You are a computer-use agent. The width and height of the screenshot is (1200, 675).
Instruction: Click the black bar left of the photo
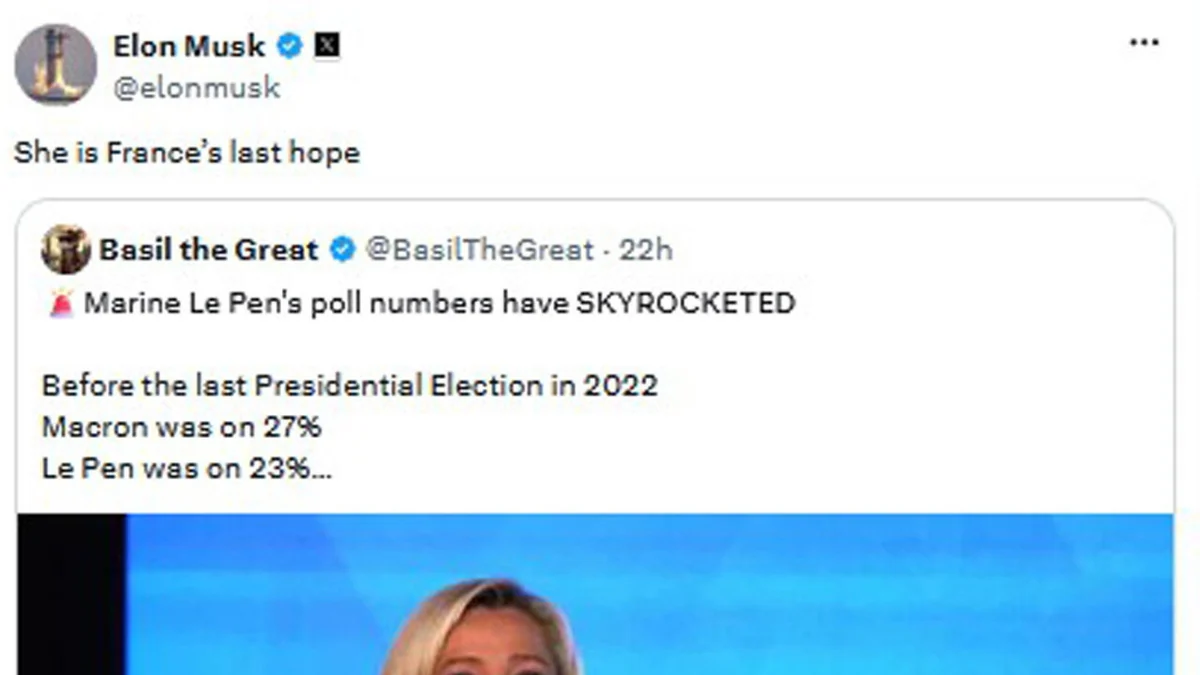(71, 595)
